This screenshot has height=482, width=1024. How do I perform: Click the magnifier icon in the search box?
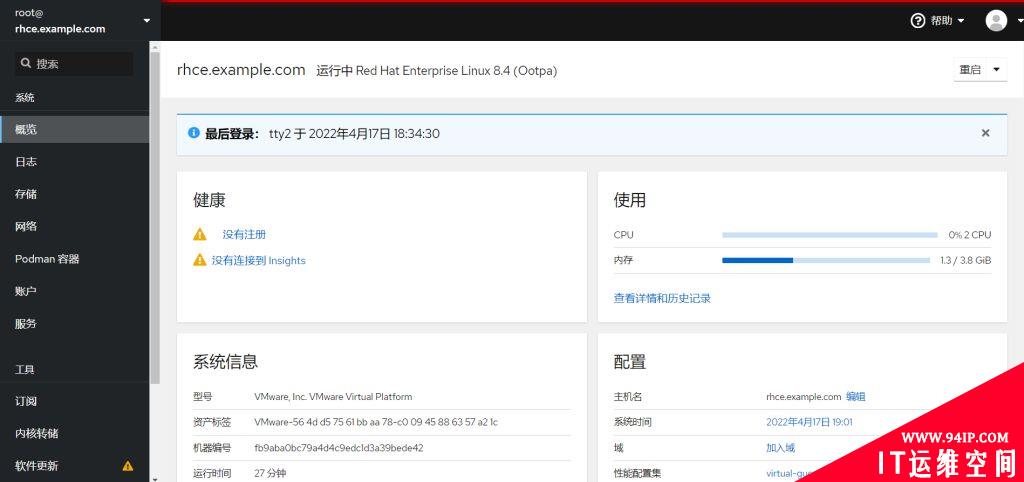[26, 63]
